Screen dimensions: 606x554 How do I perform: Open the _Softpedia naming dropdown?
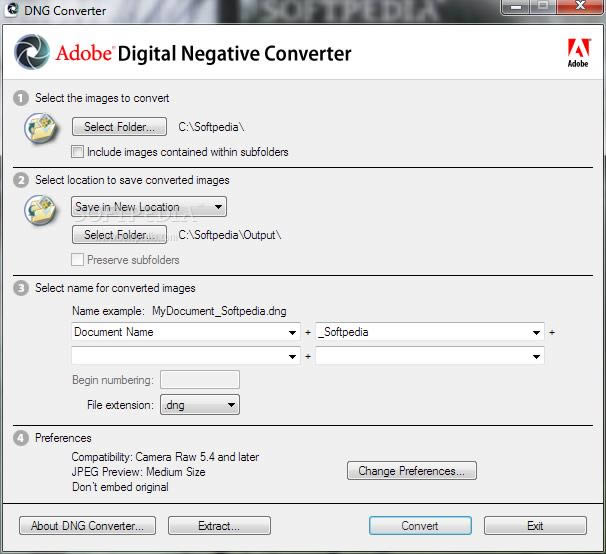[x=430, y=332]
